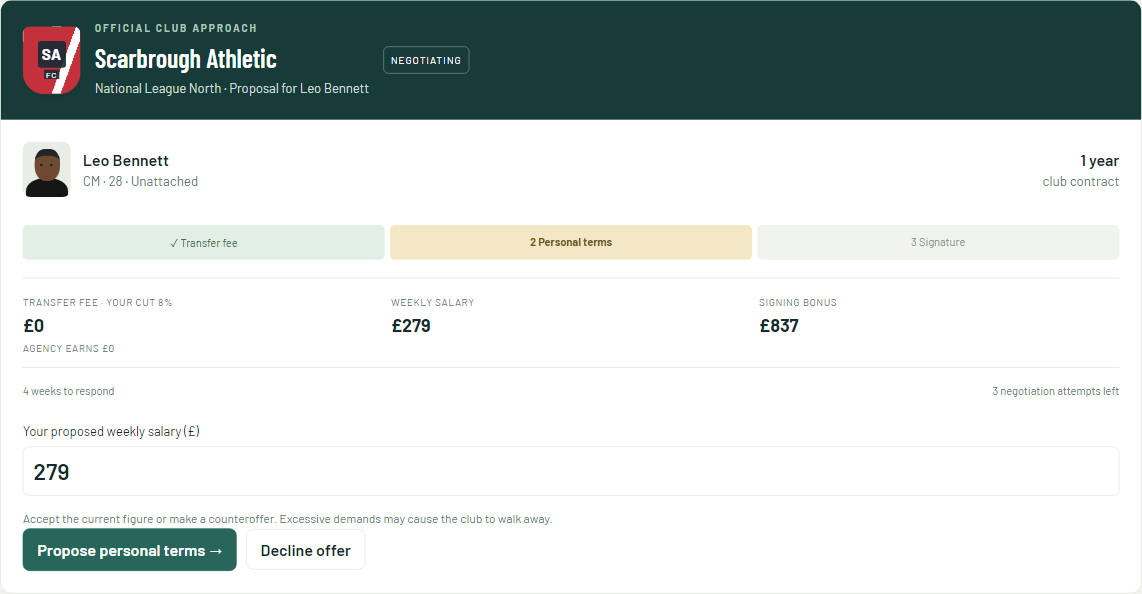Image resolution: width=1142 pixels, height=594 pixels.
Task: Go to the 3 Signature step
Action: (938, 242)
